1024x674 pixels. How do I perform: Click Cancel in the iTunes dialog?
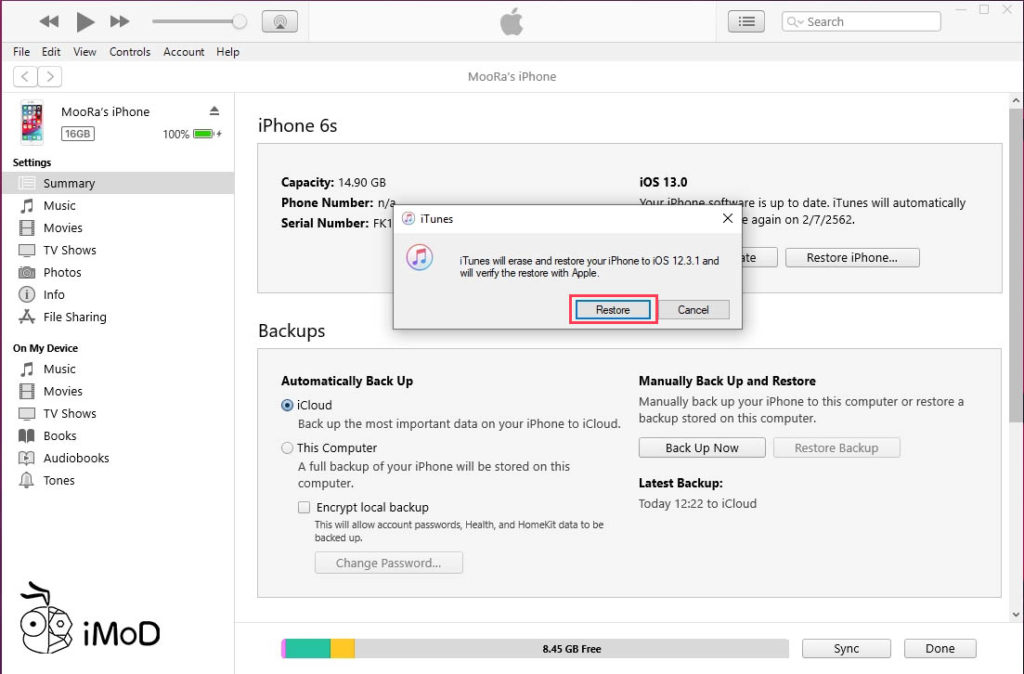[693, 310]
